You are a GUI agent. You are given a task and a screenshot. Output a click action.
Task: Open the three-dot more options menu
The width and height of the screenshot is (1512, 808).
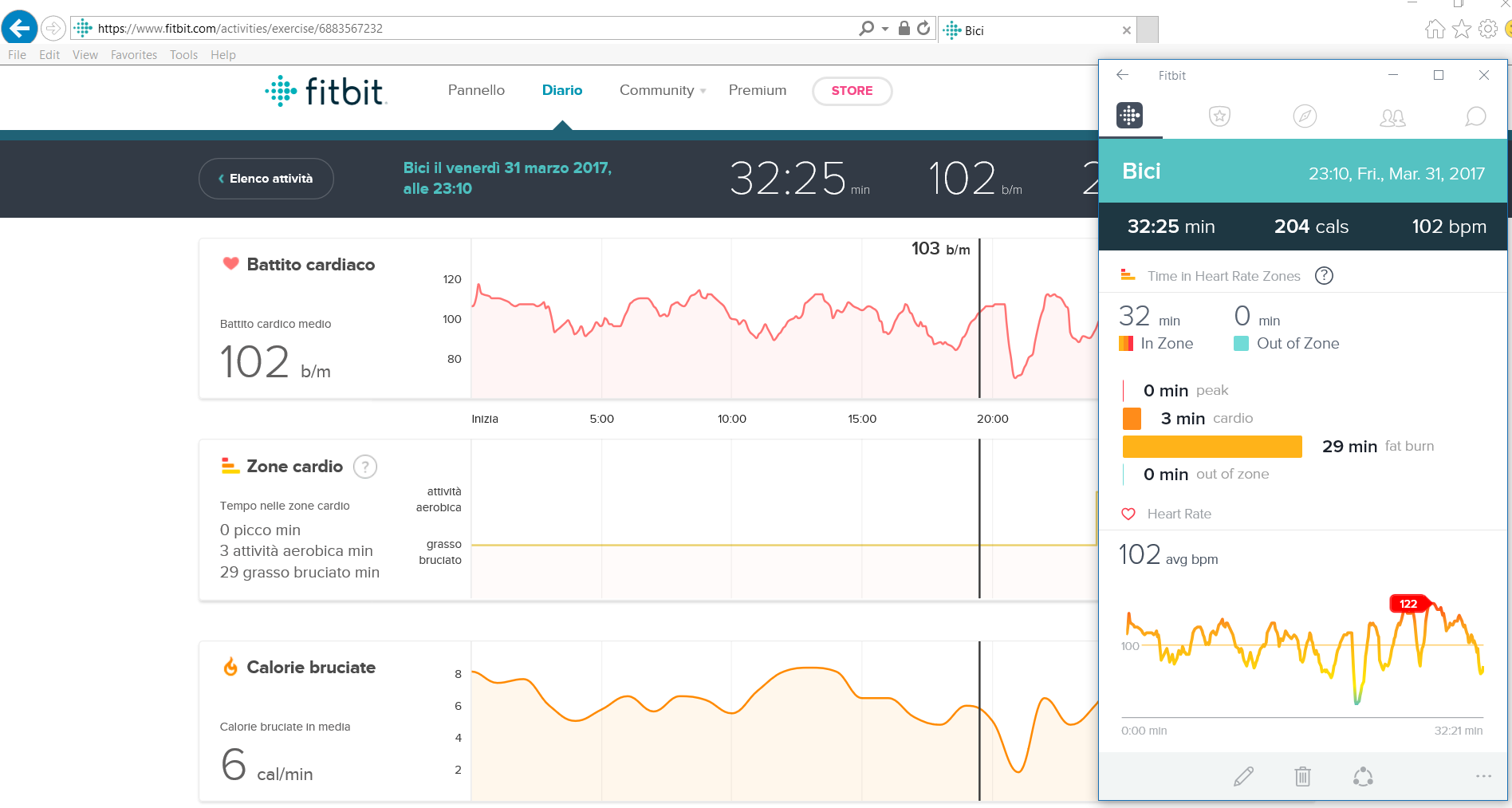(x=1483, y=776)
